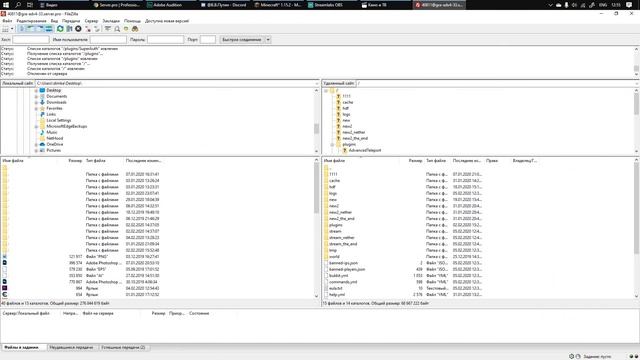Click the disconnect from server icon
640x360 pixels.
point(88,29)
